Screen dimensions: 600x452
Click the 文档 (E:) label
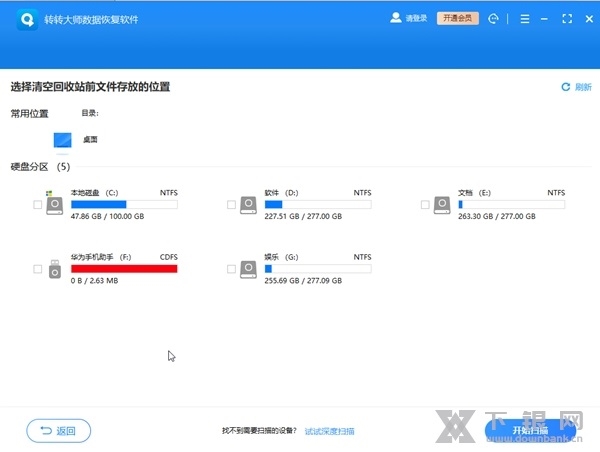pyautogui.click(x=474, y=193)
